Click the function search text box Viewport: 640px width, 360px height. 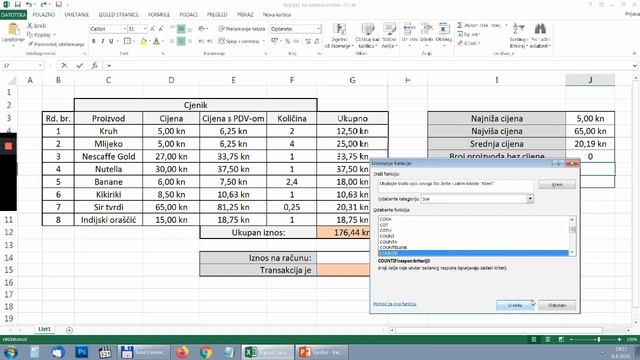tap(456, 186)
